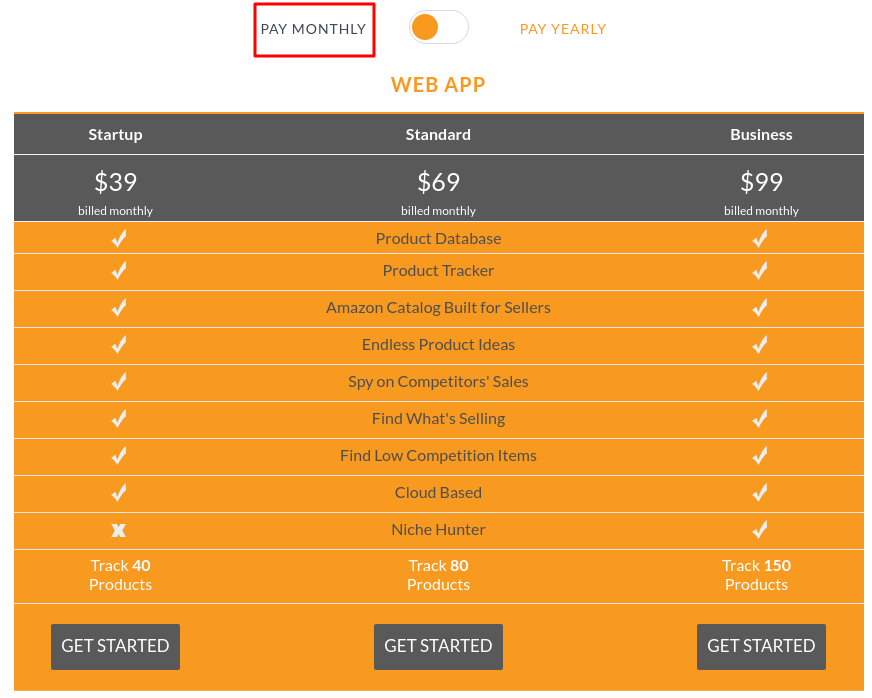Click the Standard plan column header

[x=438, y=134]
